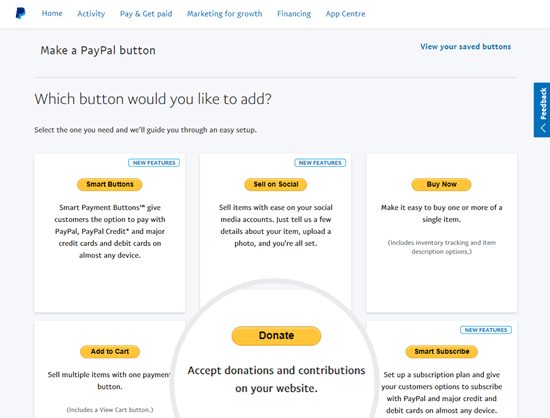Click the PayPal logo icon
Viewport: 550px width, 418px height.
[21, 13]
